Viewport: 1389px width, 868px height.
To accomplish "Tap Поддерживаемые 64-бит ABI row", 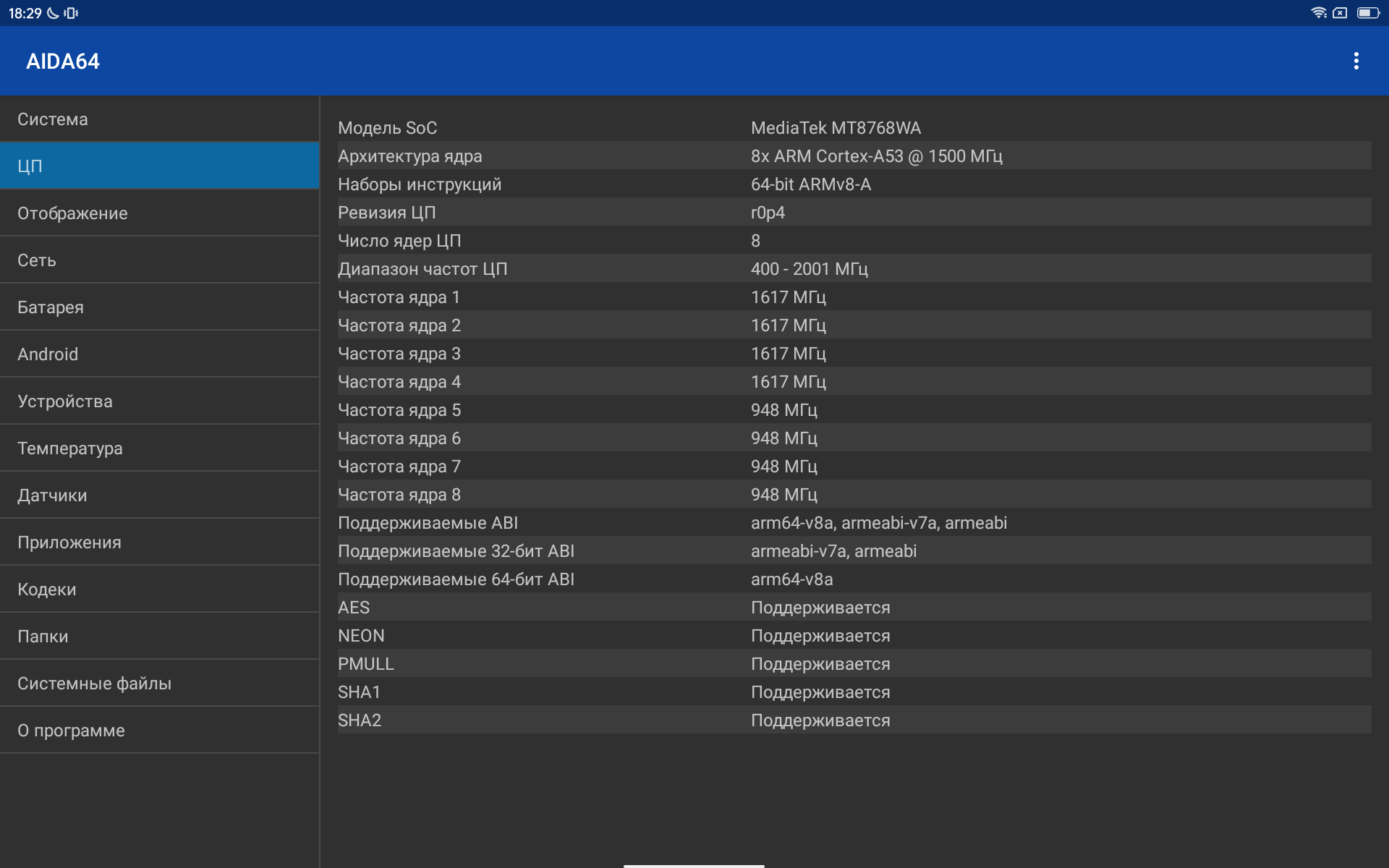I will pyautogui.click(x=854, y=579).
